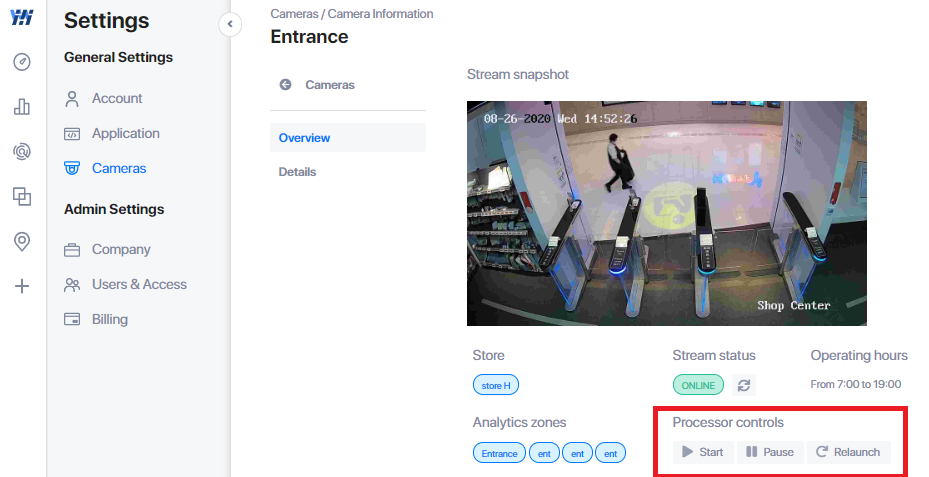Start the processor

pos(703,452)
